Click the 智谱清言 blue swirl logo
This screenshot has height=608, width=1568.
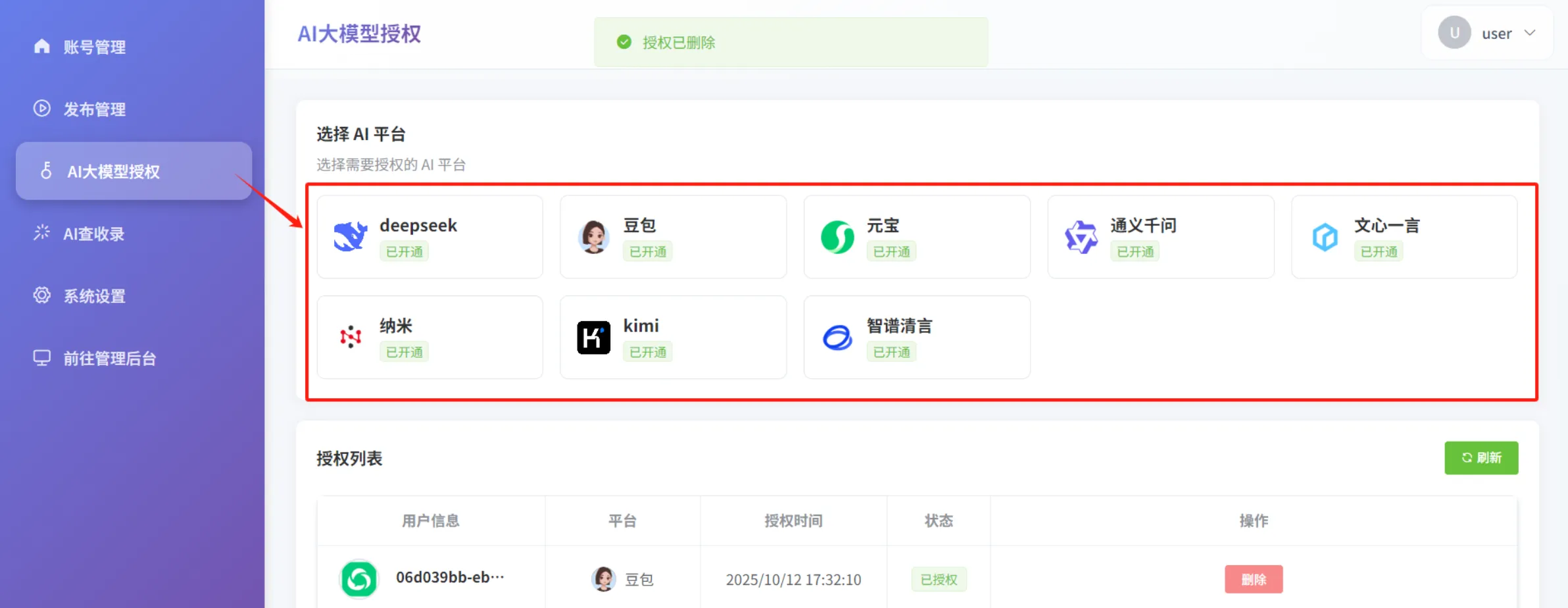[x=837, y=338]
